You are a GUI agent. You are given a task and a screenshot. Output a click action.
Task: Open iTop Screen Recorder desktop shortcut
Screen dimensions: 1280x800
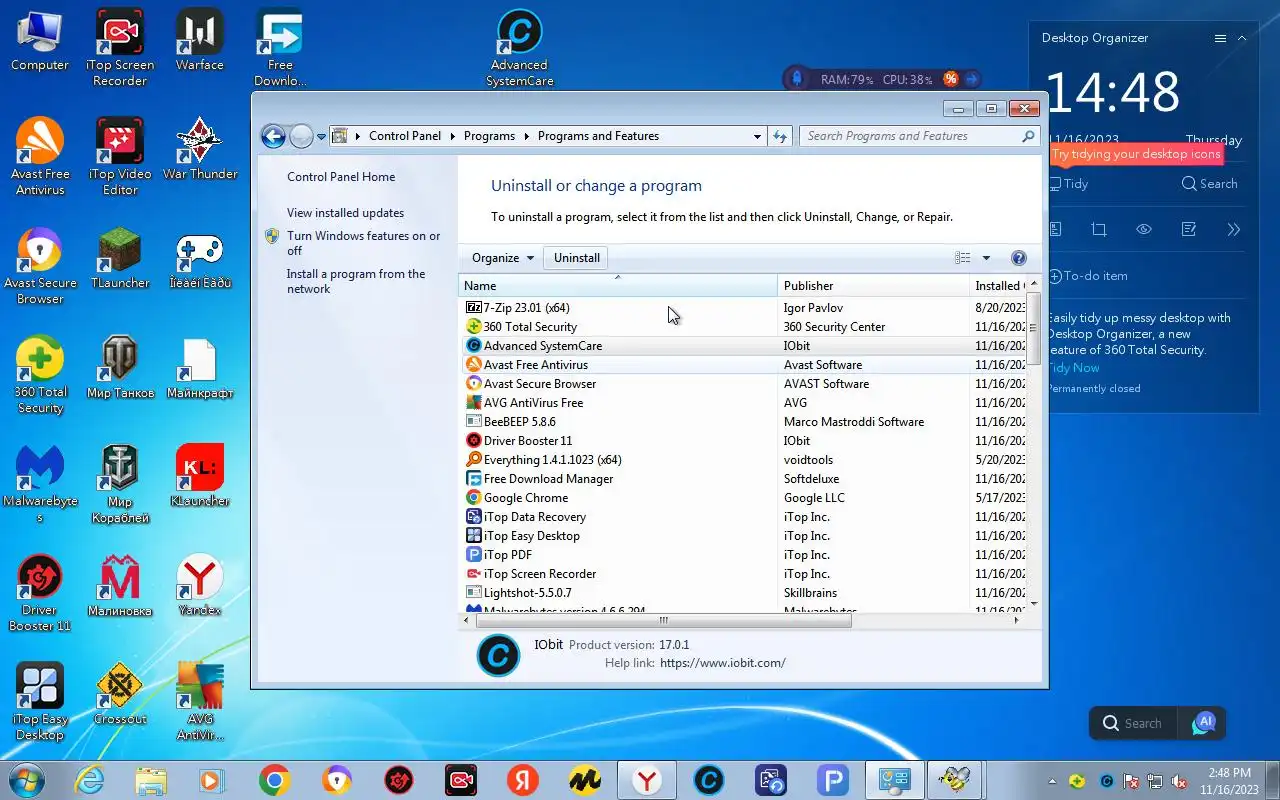(x=120, y=48)
